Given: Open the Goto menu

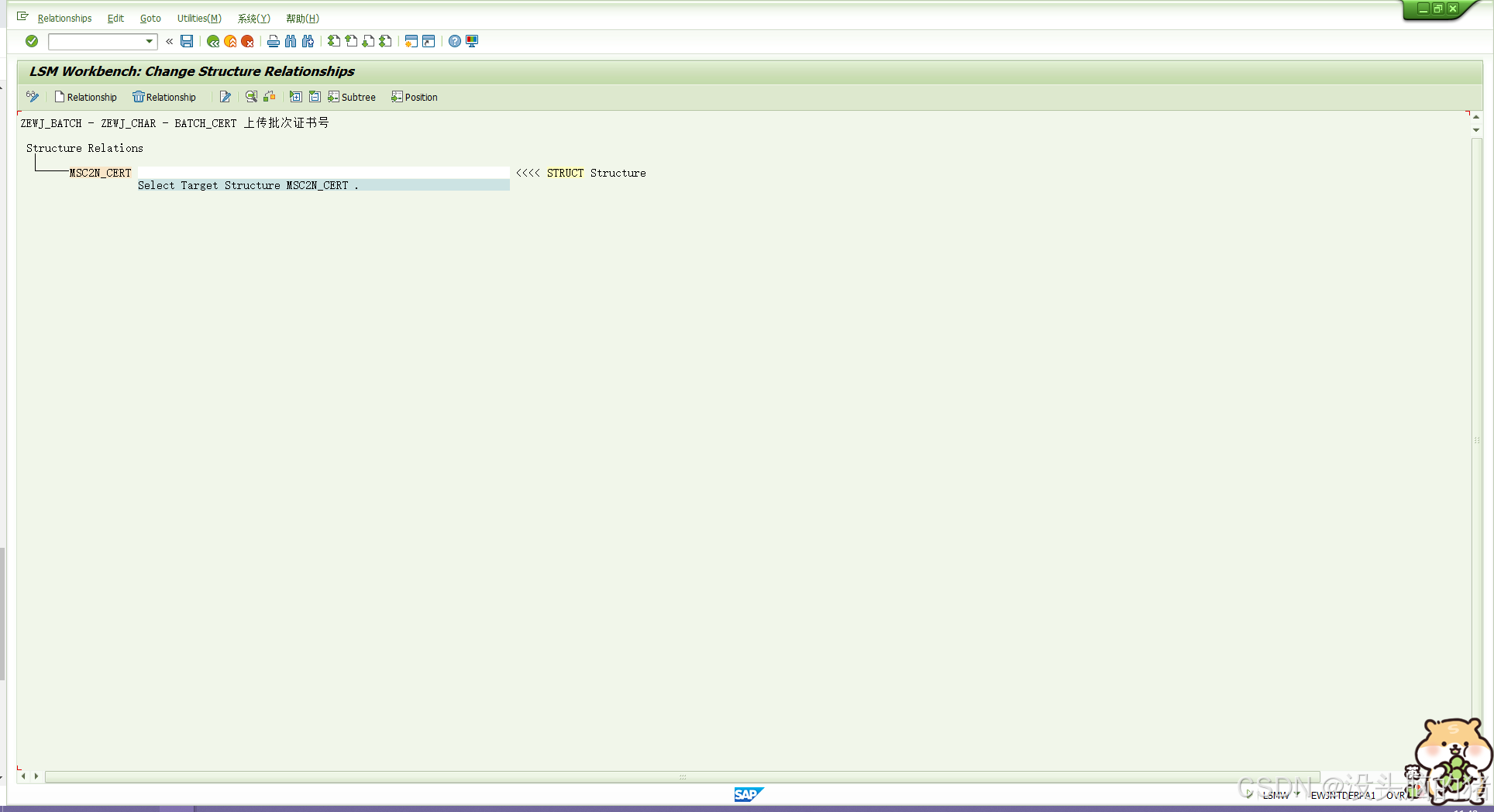Looking at the screenshot, I should [x=150, y=18].
